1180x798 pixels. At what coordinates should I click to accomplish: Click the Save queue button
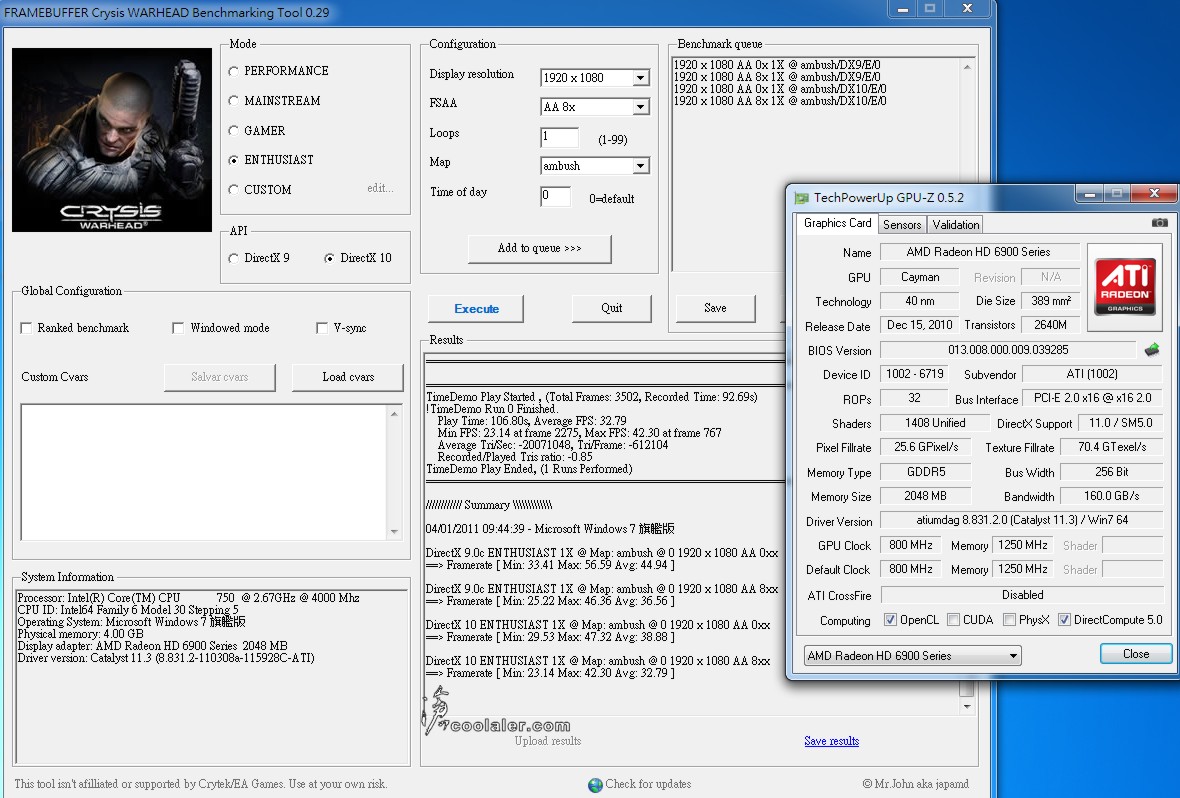[715, 308]
